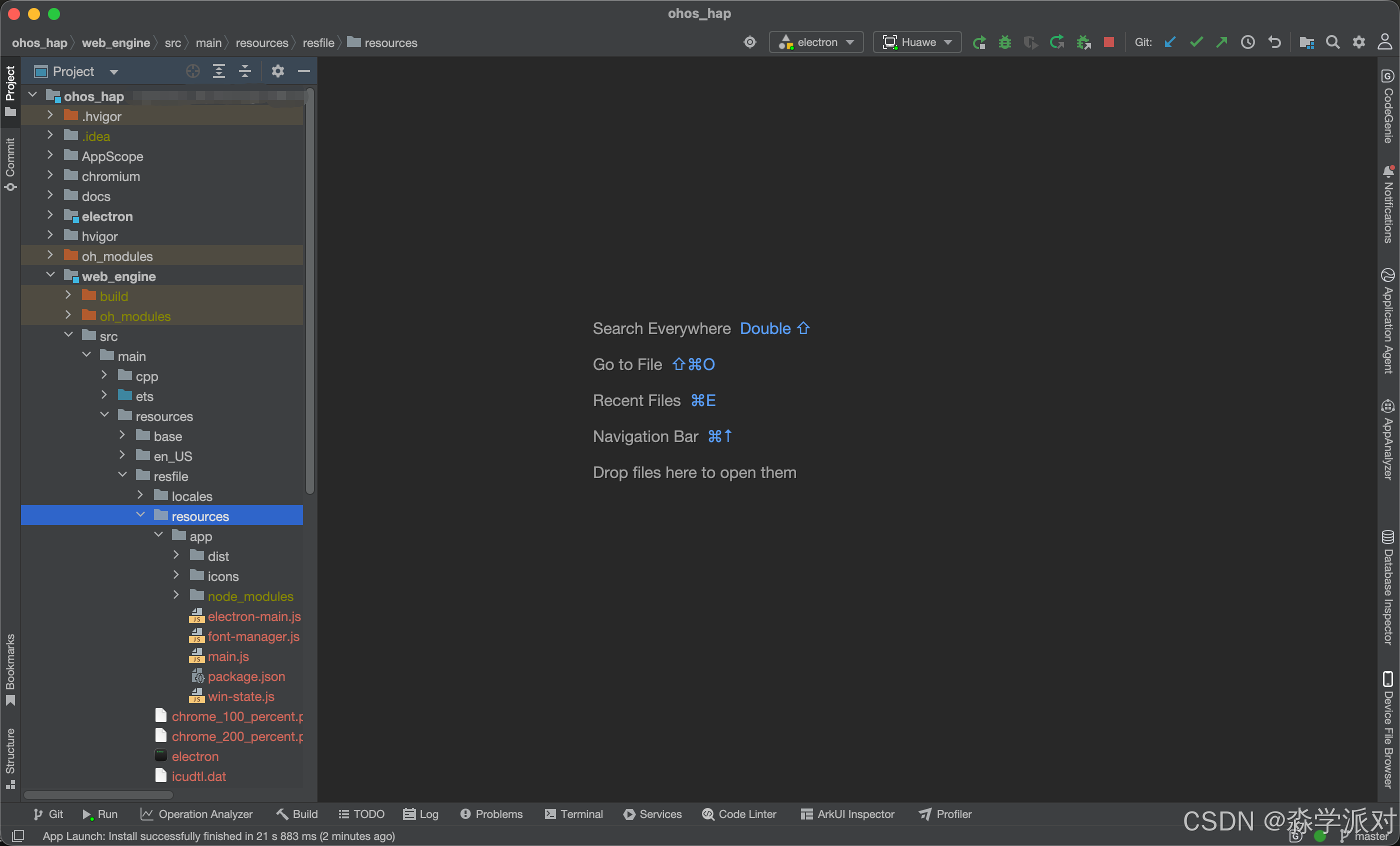1400x846 pixels.
Task: Toggle tool window bars icon bottom-left
Action: [17, 836]
